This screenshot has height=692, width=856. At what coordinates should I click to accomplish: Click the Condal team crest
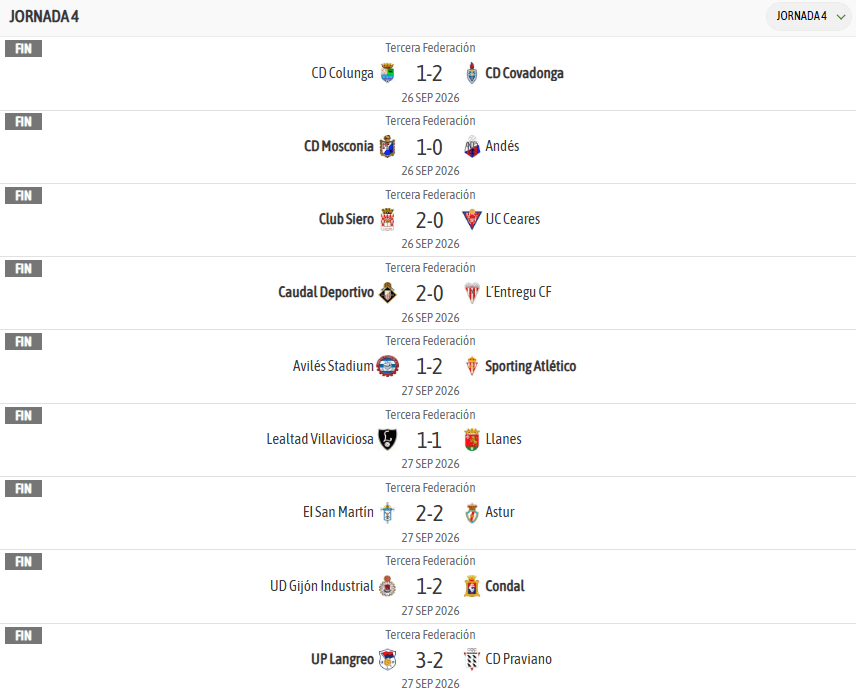472,586
